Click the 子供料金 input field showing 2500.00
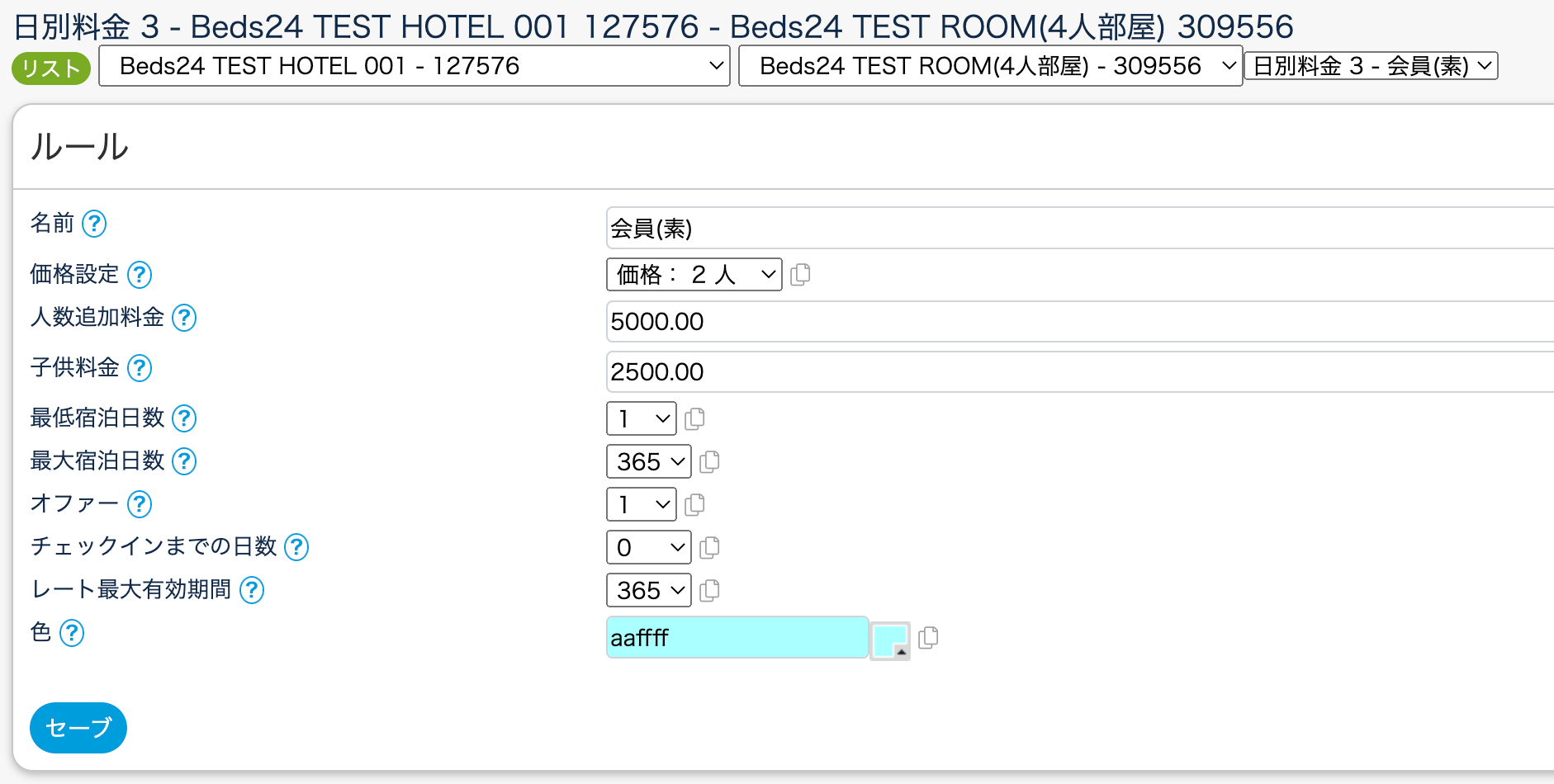The width and height of the screenshot is (1554, 784). tap(1073, 372)
